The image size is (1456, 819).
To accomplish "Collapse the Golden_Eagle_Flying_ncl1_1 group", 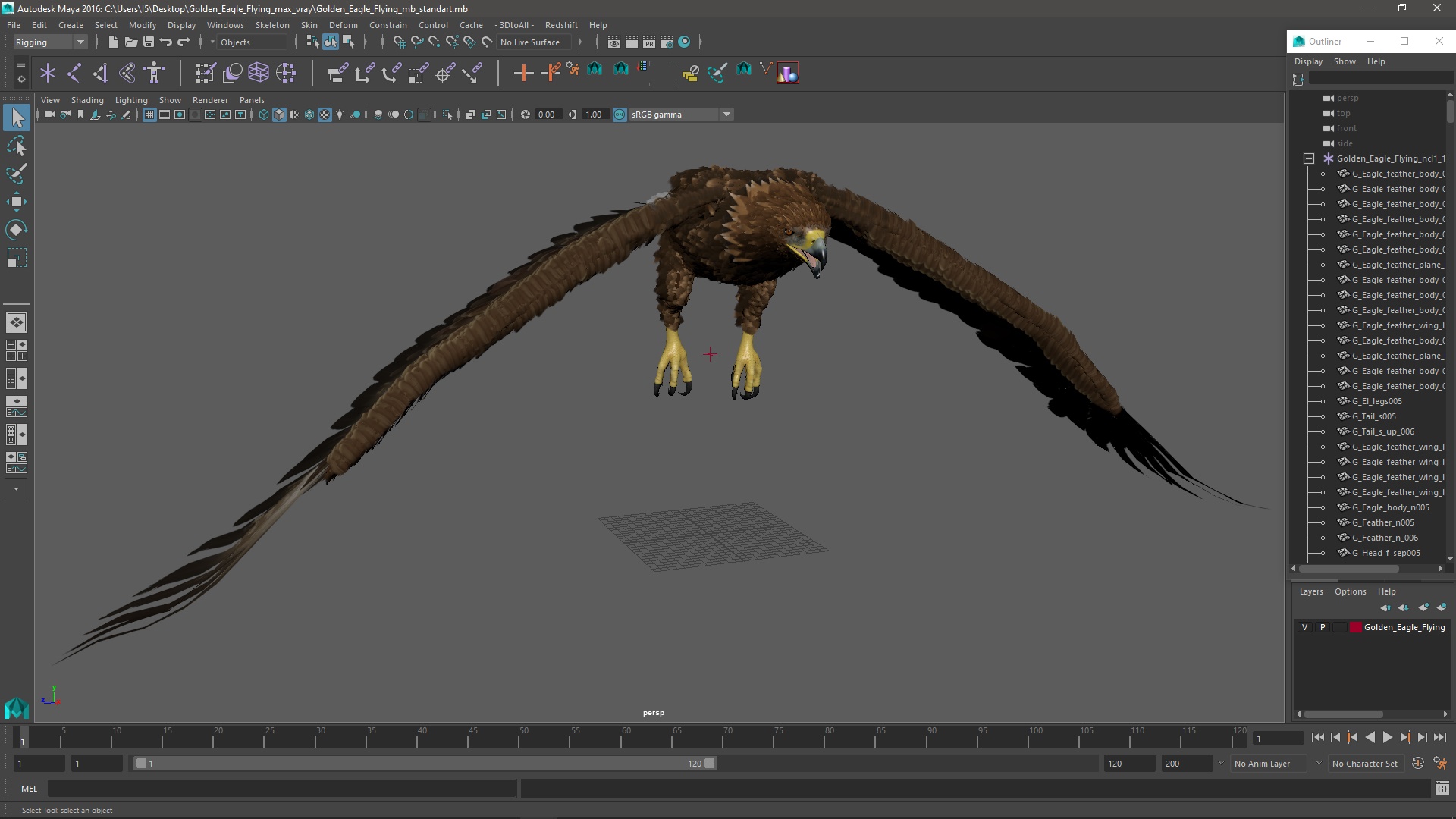I will click(x=1309, y=158).
